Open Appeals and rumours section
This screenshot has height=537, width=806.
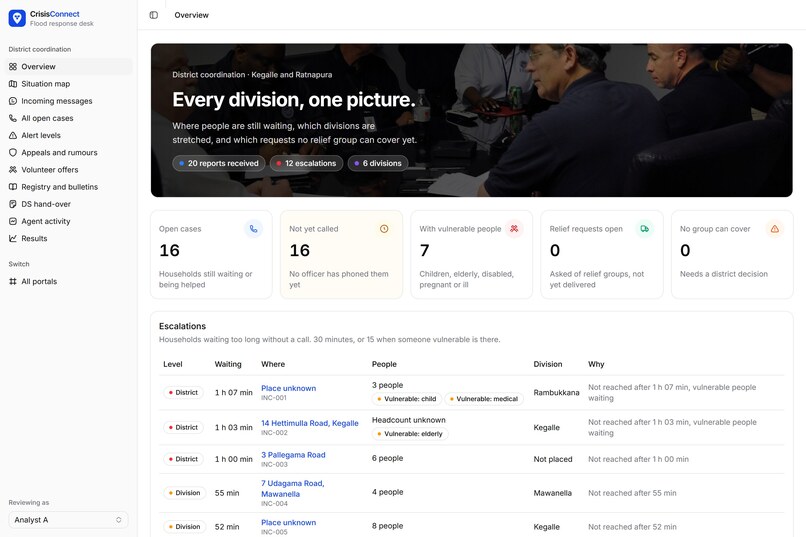click(x=68, y=153)
